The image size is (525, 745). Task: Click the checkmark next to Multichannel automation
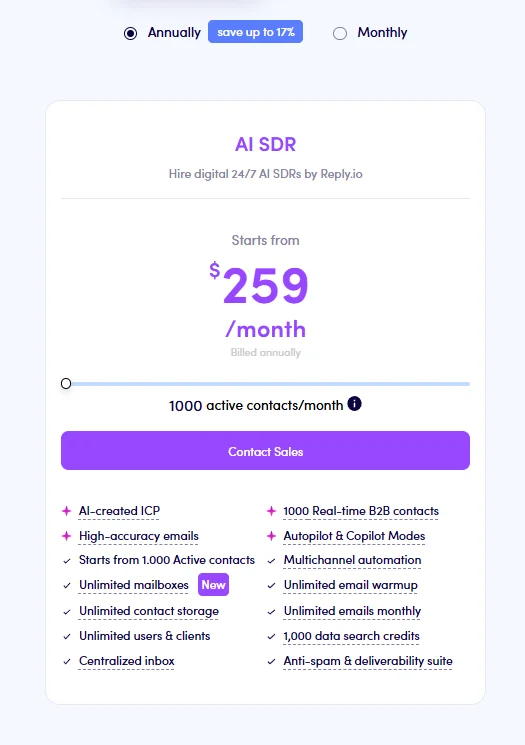[271, 561]
